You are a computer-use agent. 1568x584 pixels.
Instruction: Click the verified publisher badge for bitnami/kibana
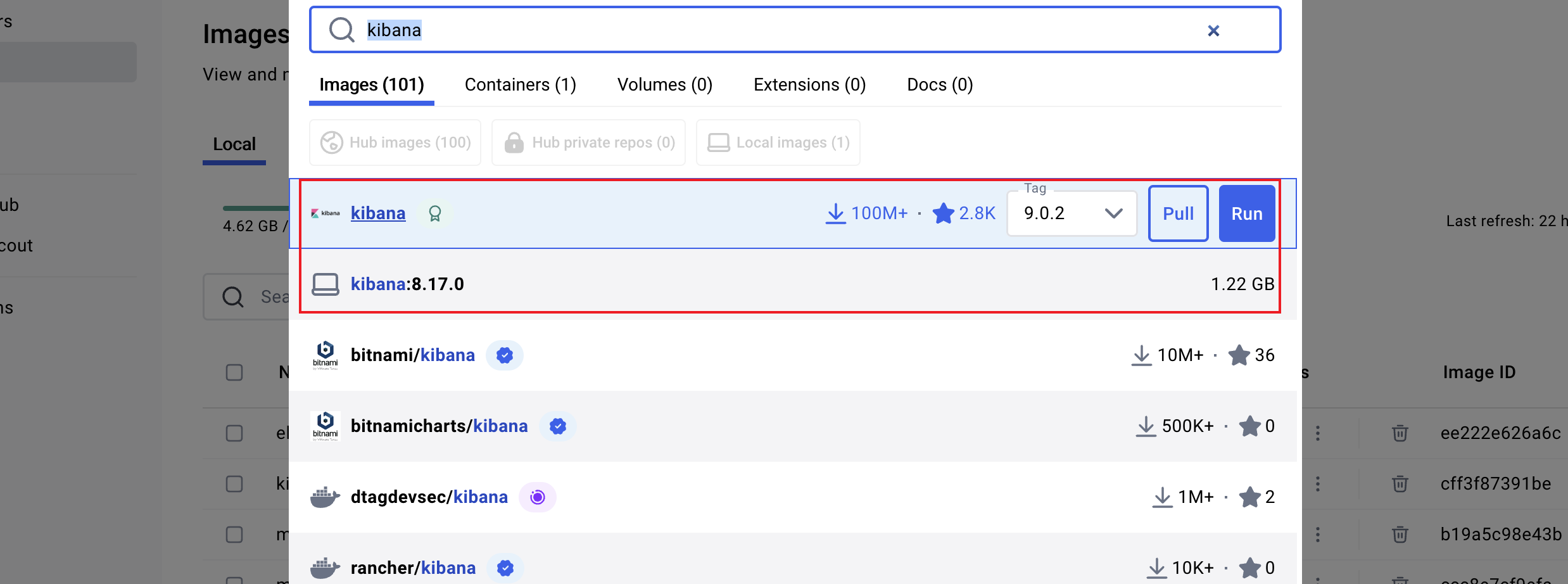click(505, 355)
